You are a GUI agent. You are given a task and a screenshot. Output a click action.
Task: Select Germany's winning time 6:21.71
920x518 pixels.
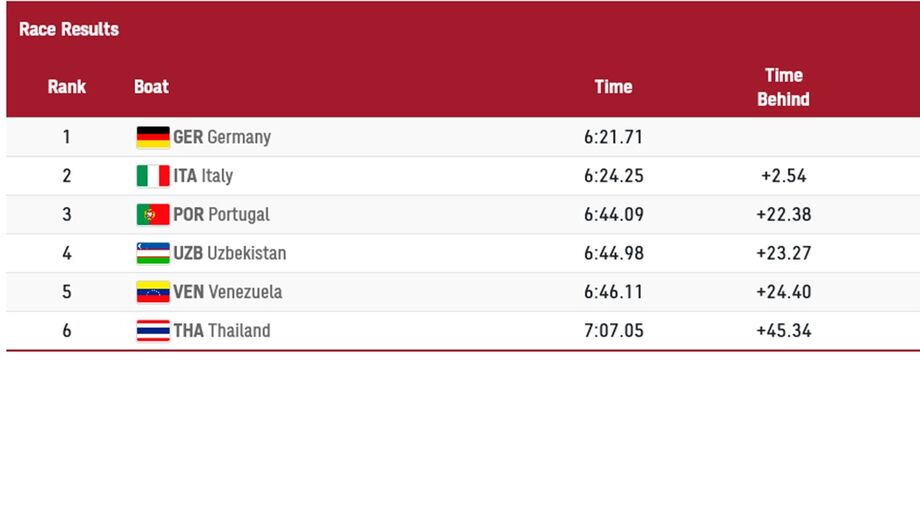tap(613, 137)
